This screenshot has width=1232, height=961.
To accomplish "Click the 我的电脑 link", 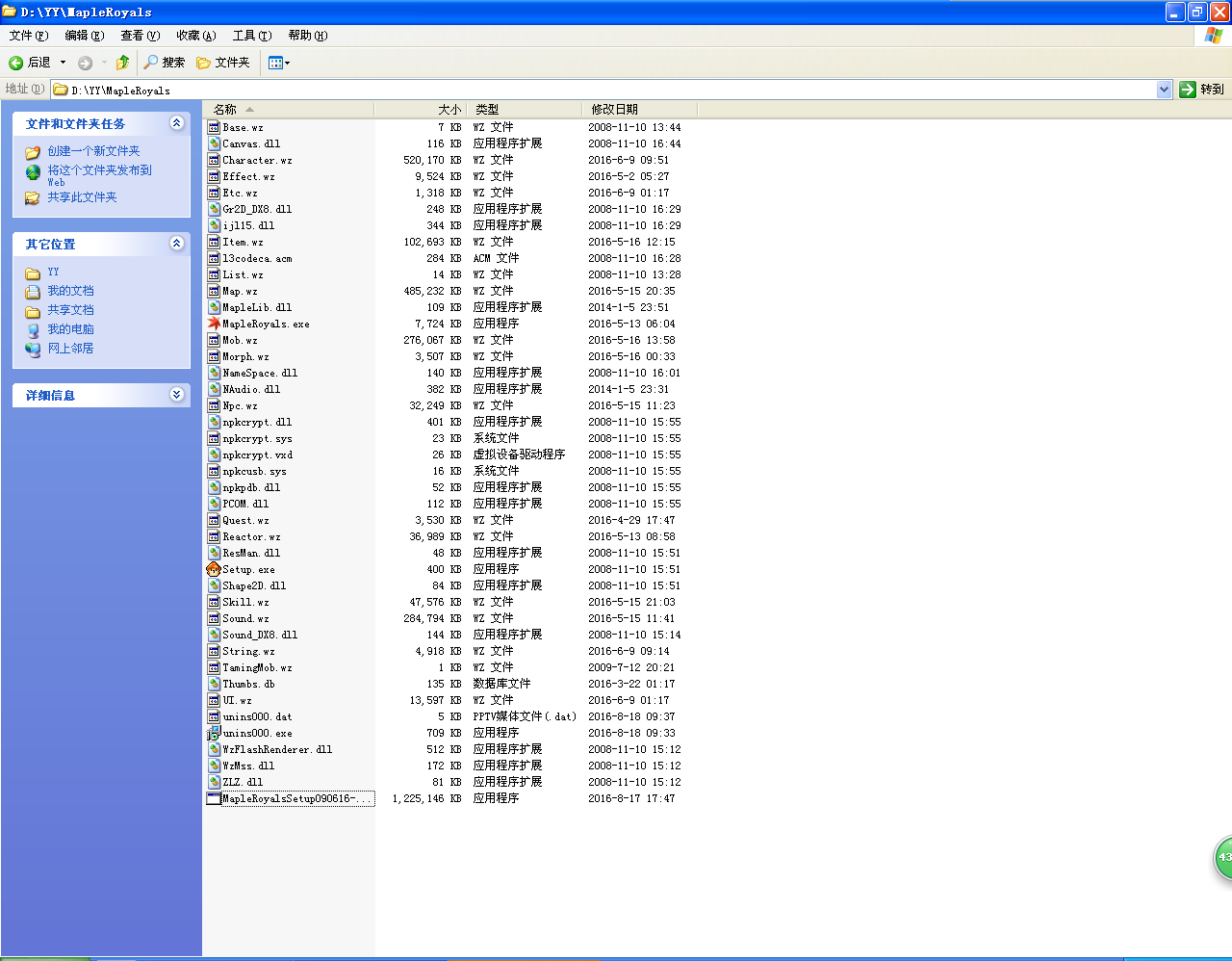I will pos(70,329).
